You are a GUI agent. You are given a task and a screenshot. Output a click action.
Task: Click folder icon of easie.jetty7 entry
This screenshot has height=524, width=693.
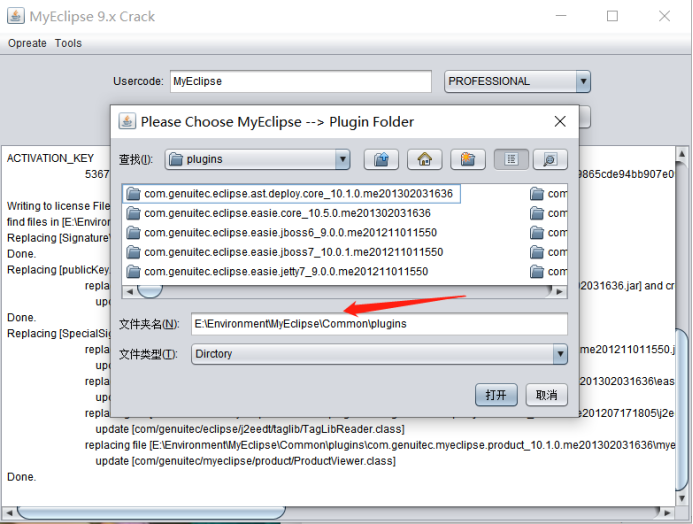pos(133,271)
